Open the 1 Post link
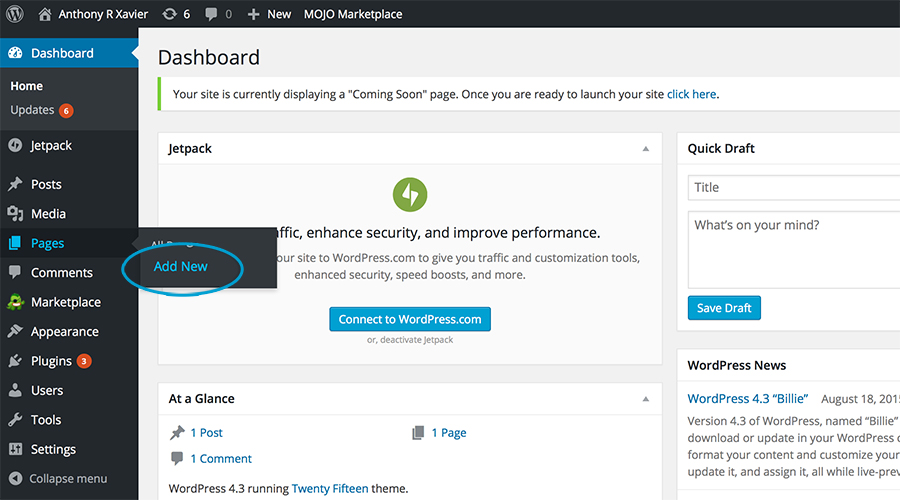This screenshot has height=500, width=900. pos(207,432)
